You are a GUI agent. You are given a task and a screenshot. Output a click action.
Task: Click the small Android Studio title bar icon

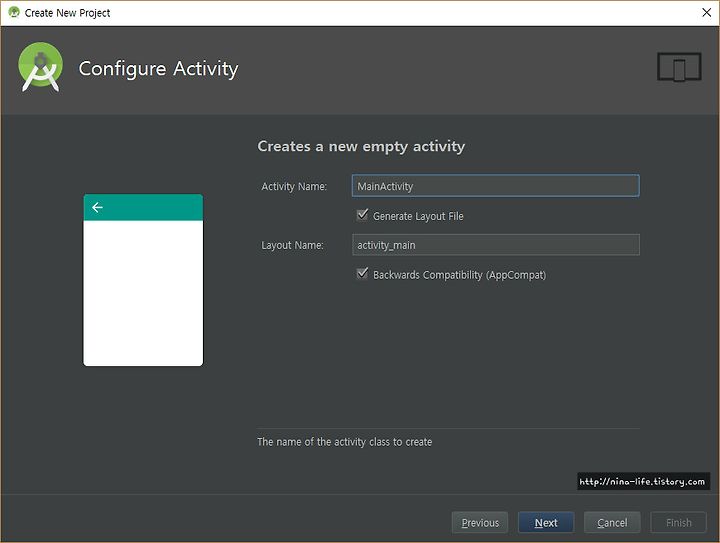[x=14, y=12]
